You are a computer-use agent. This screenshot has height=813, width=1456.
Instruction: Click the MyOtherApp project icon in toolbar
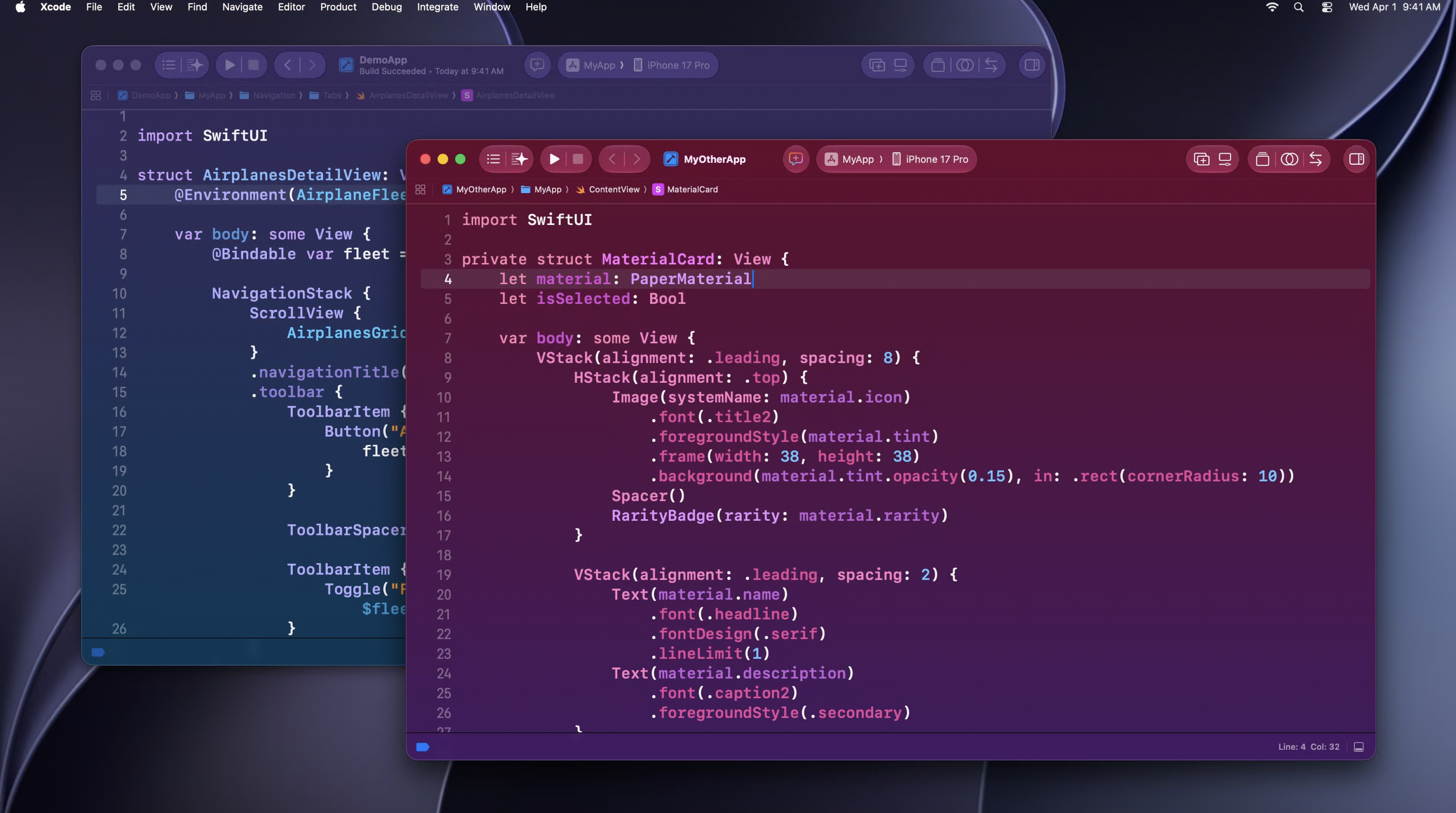coord(670,159)
